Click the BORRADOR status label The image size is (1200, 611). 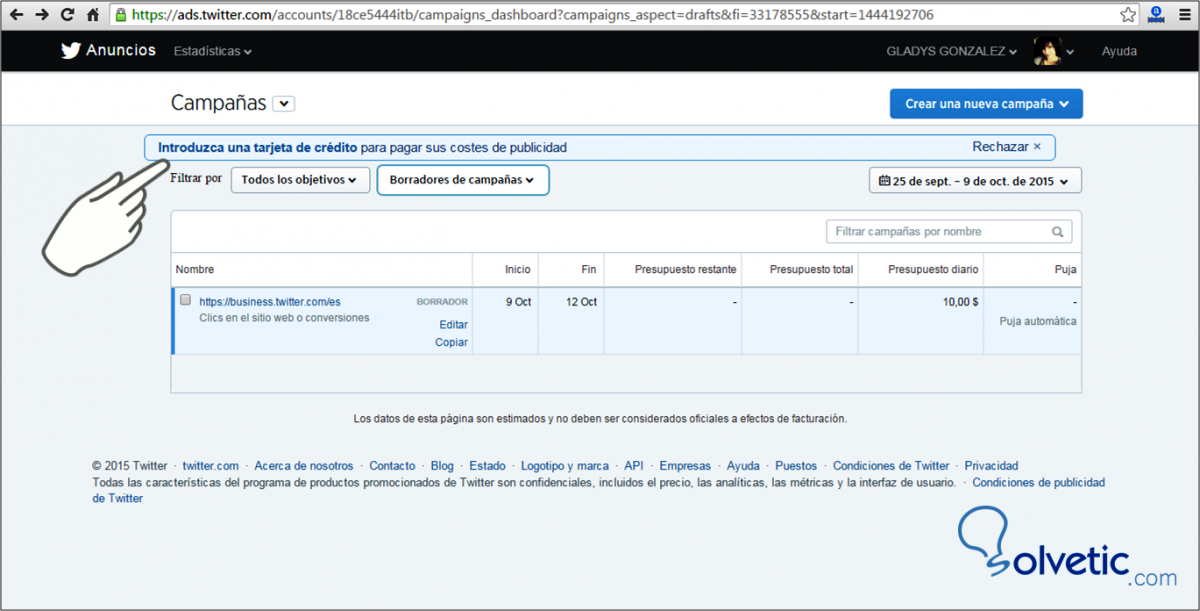tap(442, 301)
